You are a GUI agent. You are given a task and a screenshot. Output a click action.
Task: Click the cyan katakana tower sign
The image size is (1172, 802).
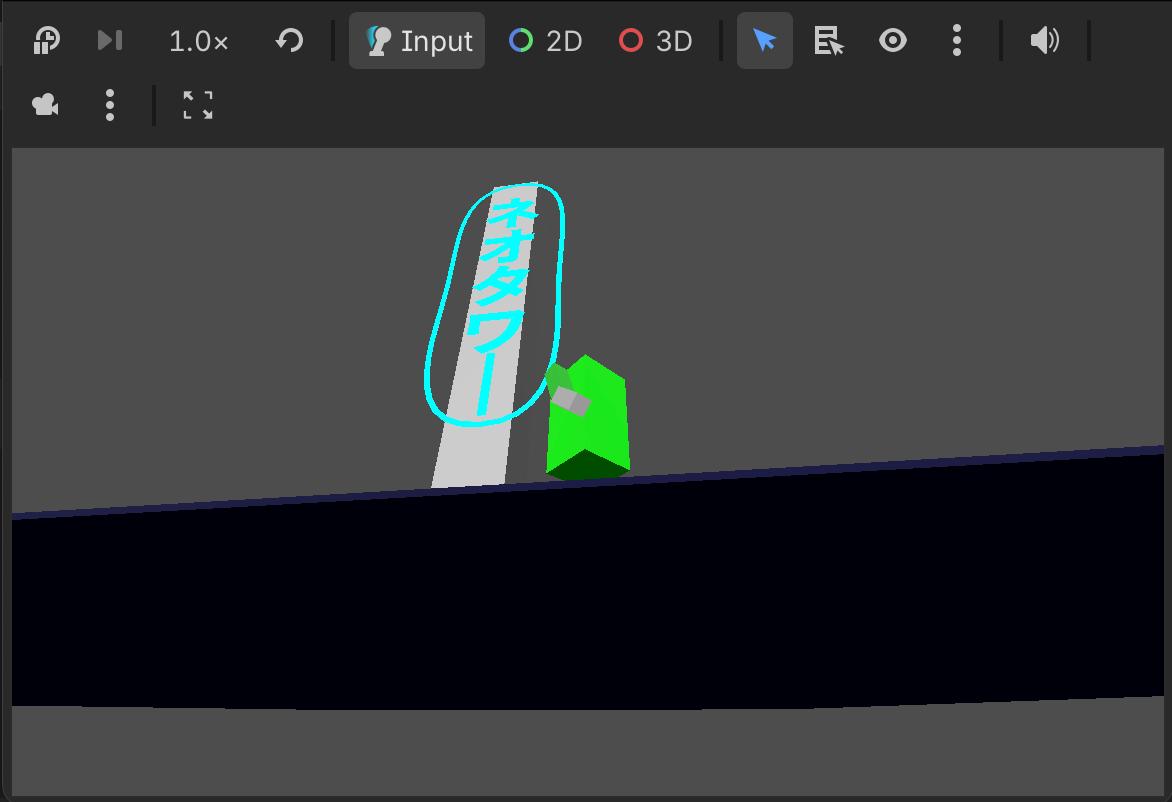coord(494,303)
